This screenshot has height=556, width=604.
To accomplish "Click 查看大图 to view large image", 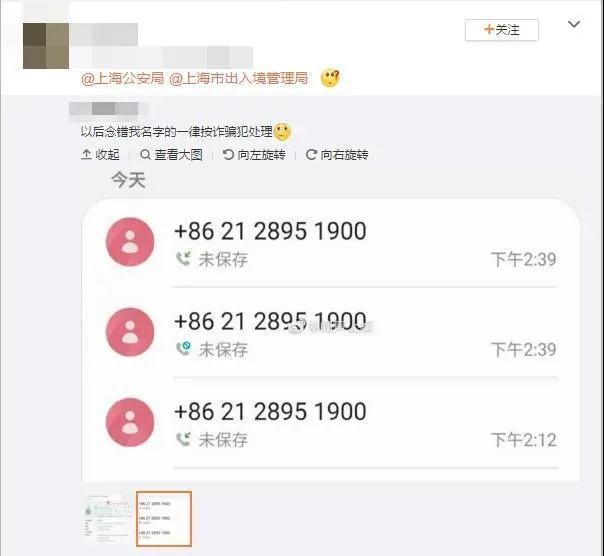I will click(171, 155).
